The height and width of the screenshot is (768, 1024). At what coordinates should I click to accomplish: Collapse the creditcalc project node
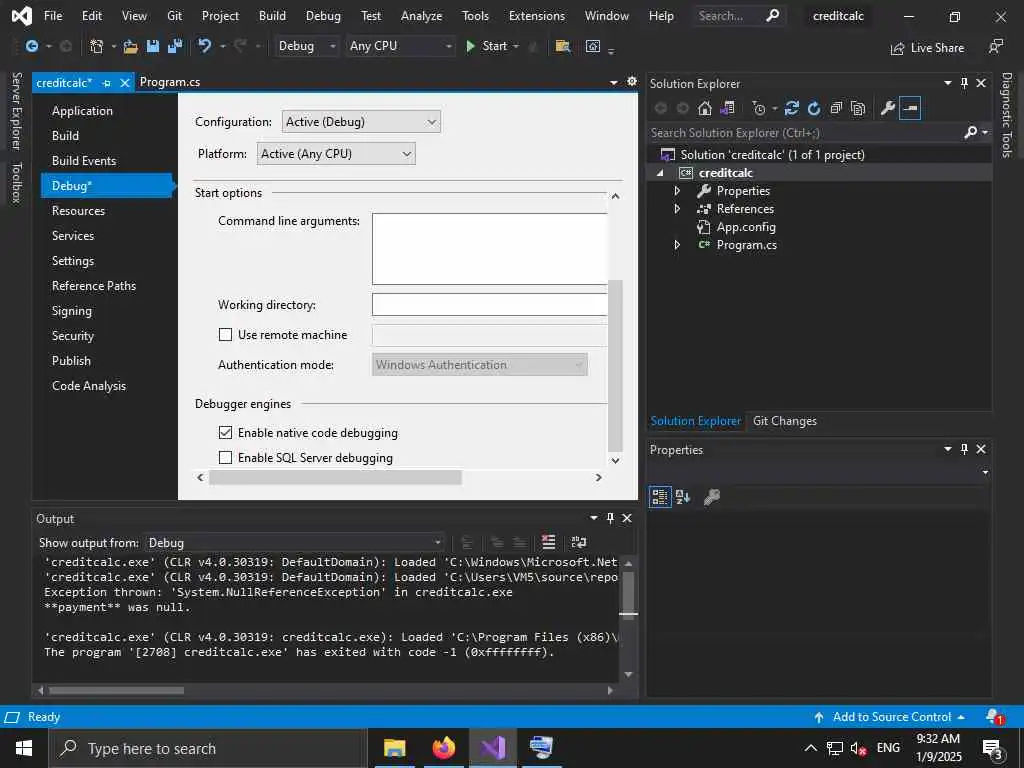(660, 173)
